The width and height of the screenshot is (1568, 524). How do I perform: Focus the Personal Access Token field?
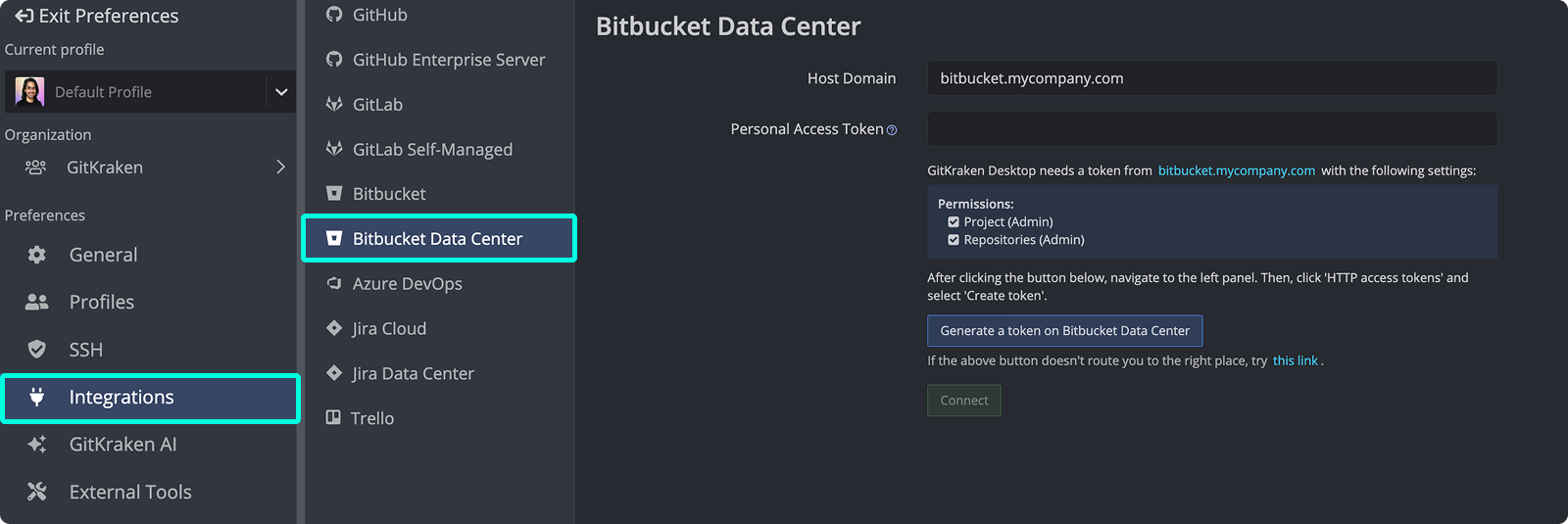click(x=1211, y=129)
